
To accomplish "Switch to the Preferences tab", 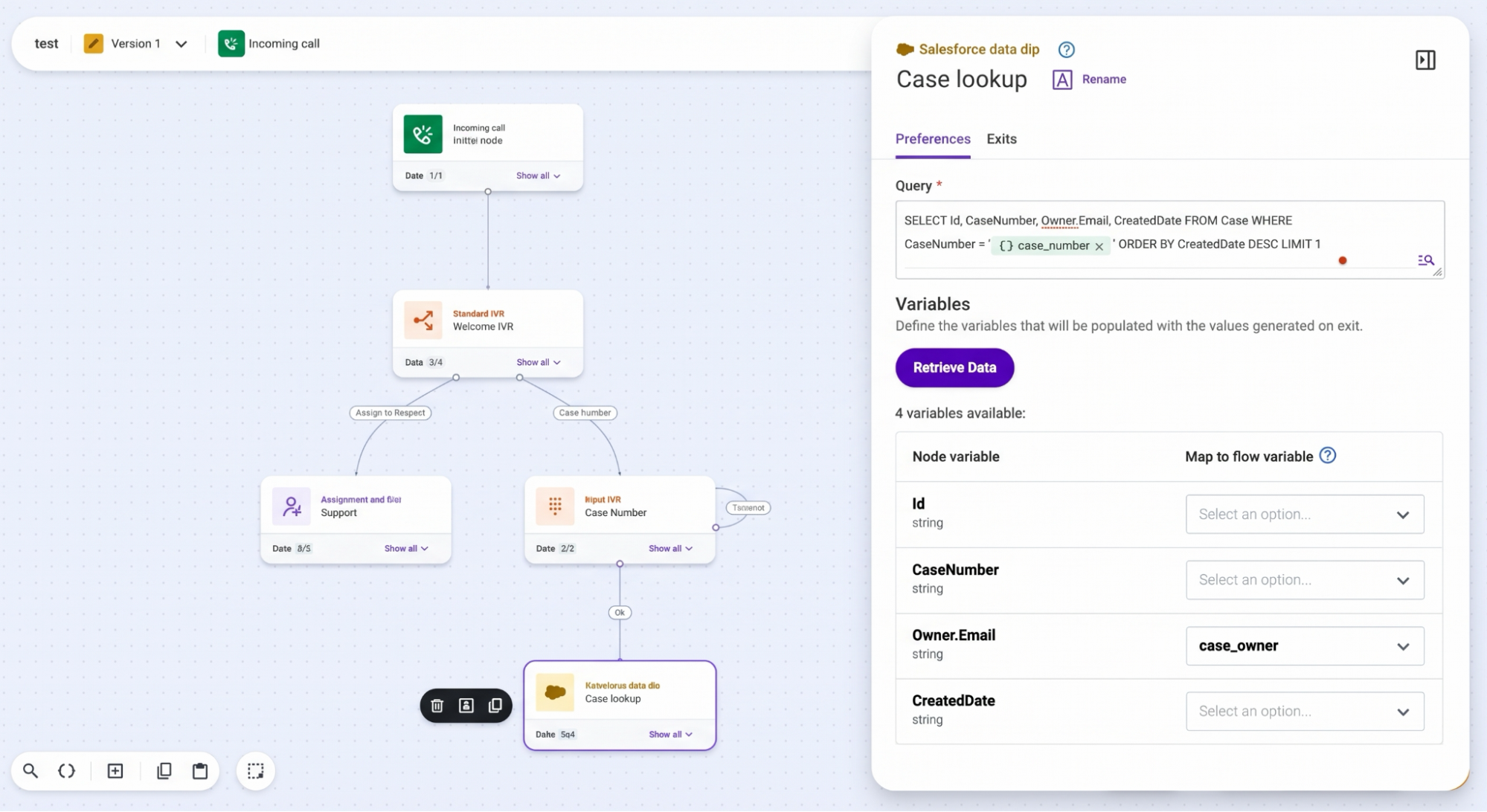I will click(x=933, y=139).
